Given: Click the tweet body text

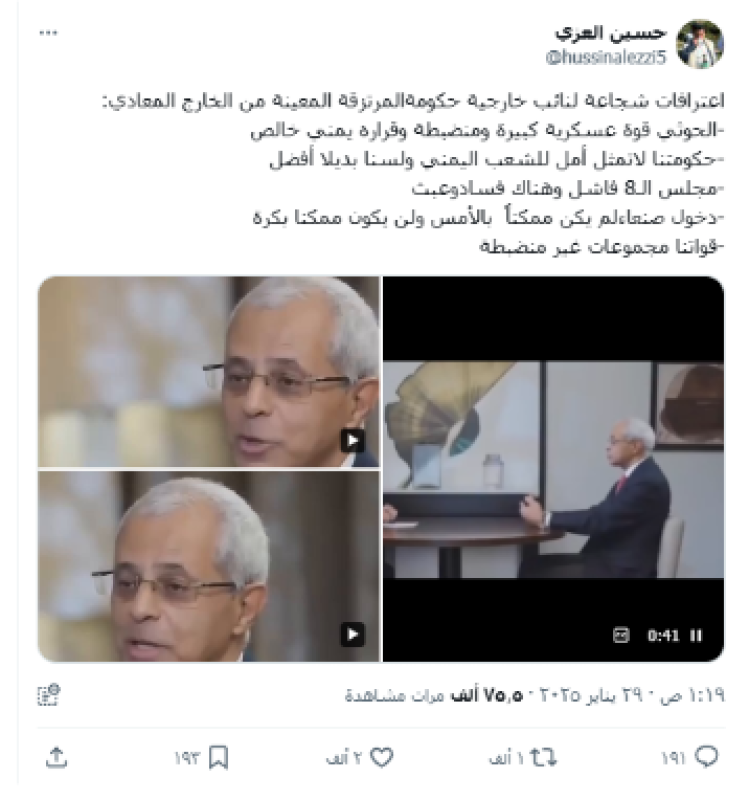Looking at the screenshot, I should tap(413, 174).
